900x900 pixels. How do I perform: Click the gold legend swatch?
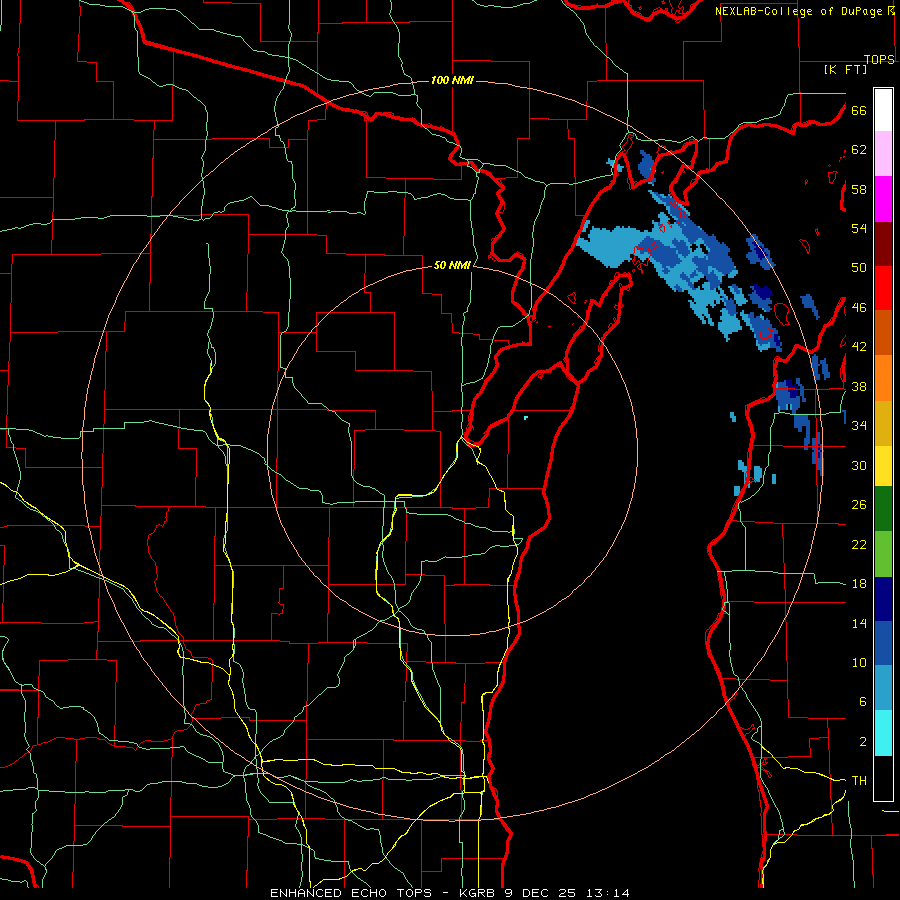[883, 423]
